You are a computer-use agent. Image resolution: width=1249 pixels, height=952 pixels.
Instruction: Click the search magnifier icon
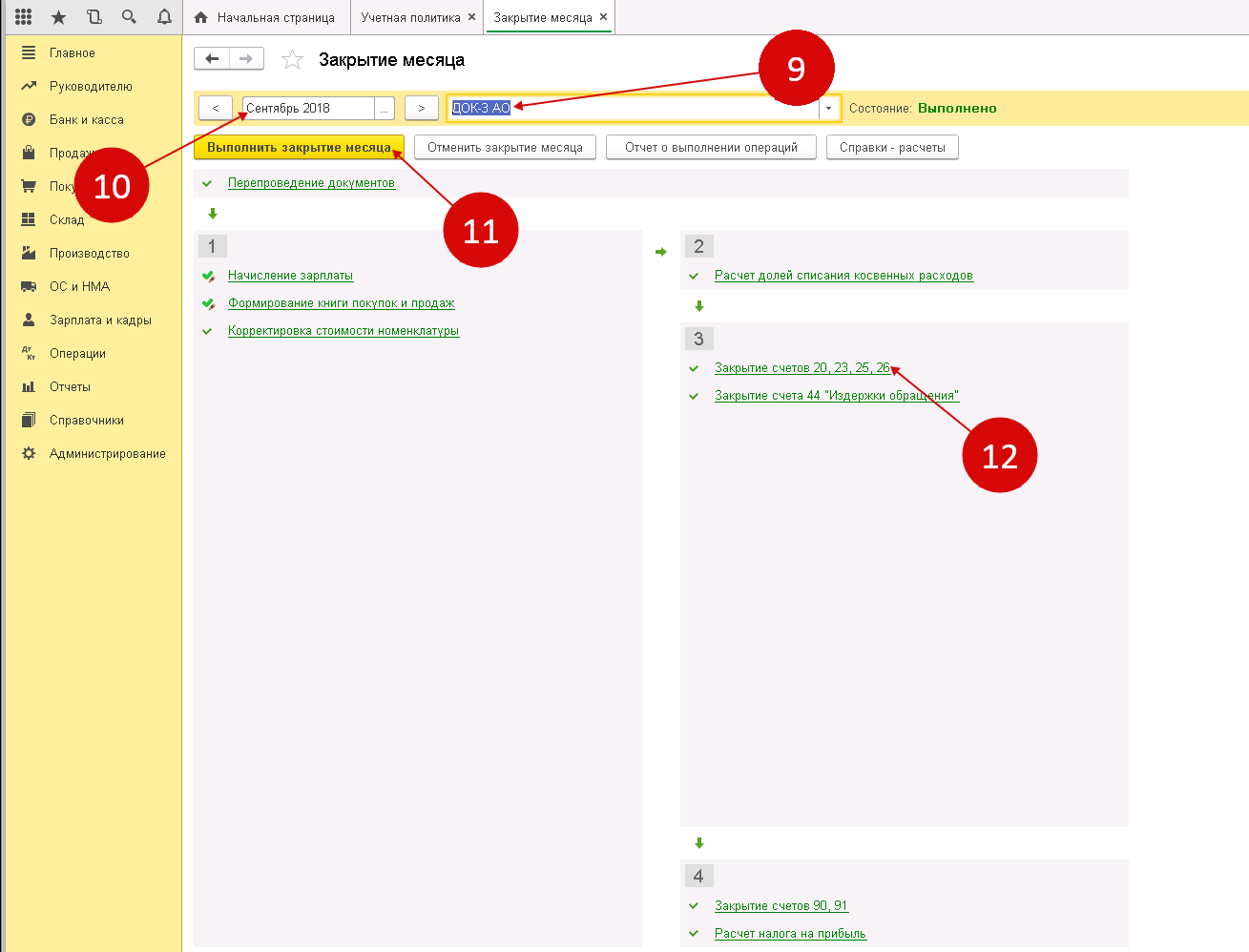(x=129, y=17)
